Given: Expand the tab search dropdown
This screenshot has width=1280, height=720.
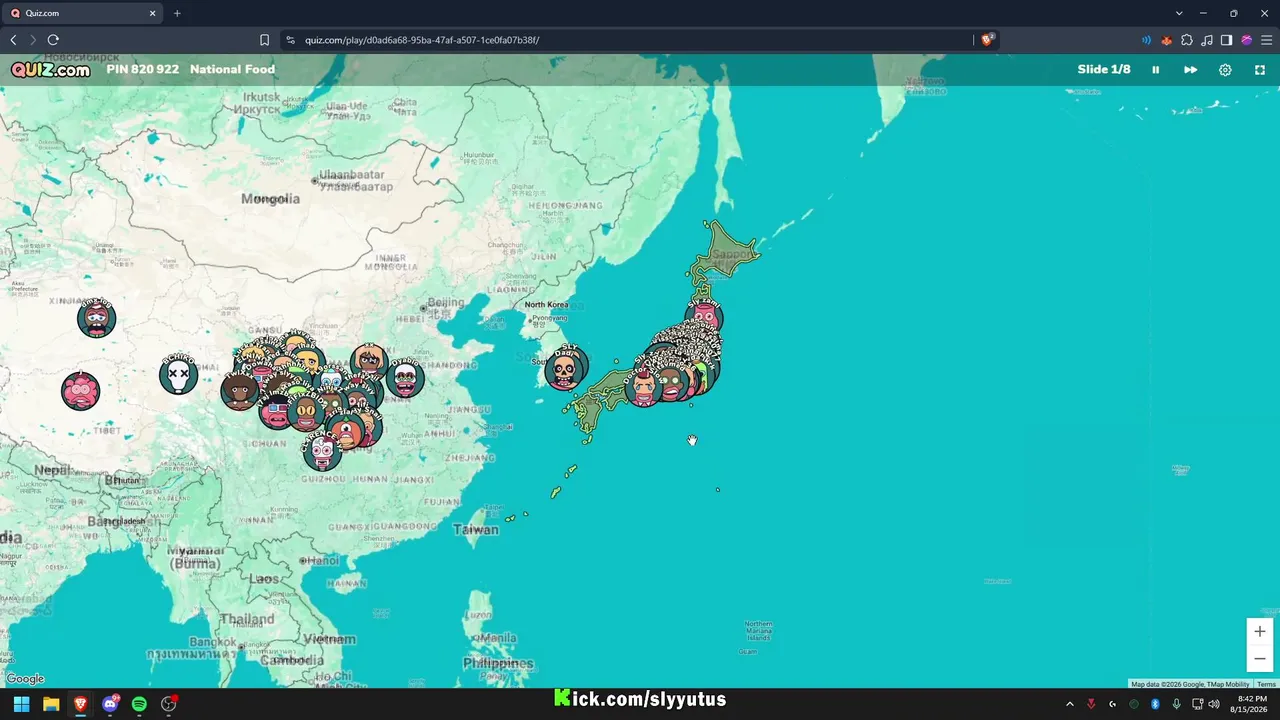Looking at the screenshot, I should pos(1179,13).
